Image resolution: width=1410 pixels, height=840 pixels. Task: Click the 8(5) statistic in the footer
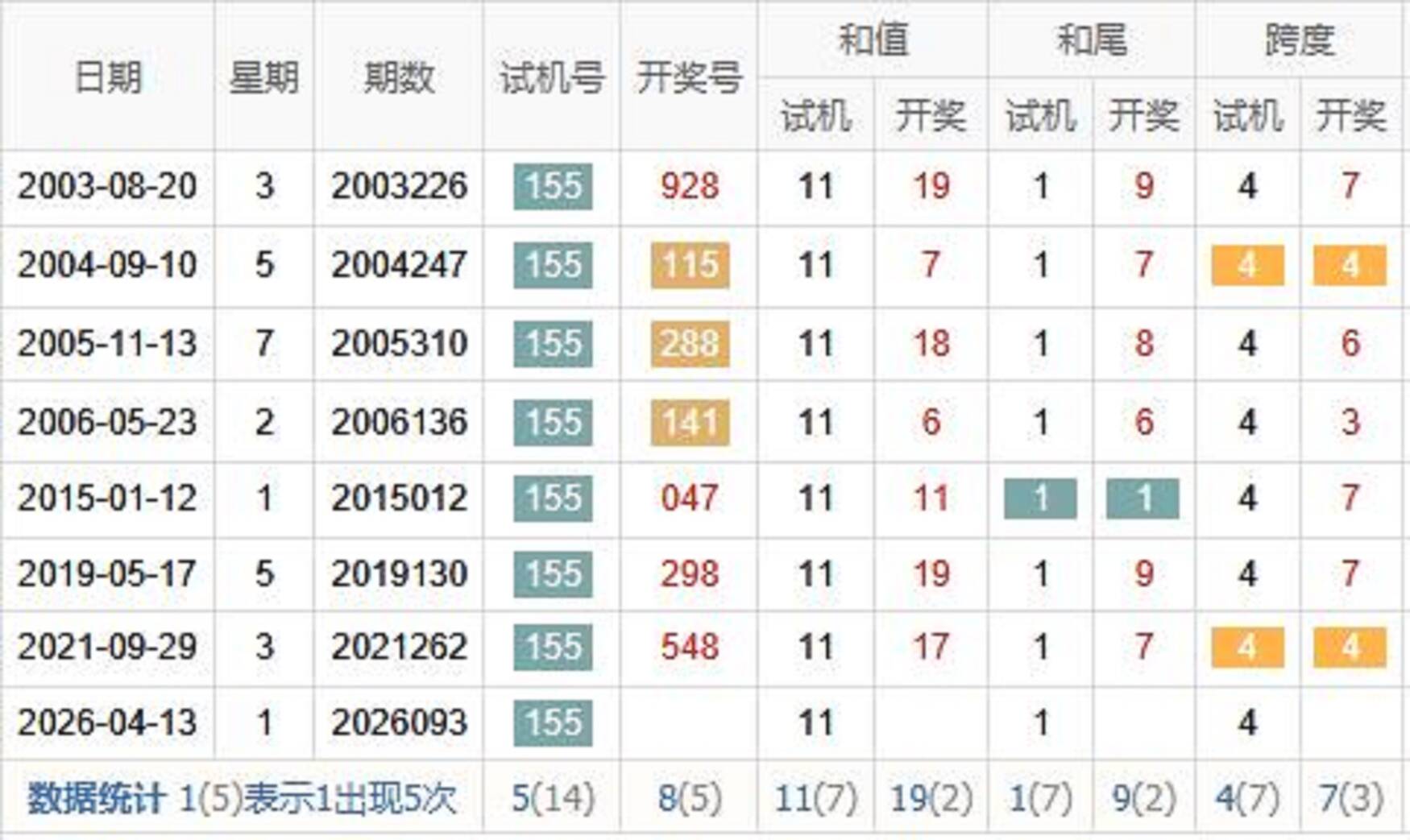click(690, 799)
